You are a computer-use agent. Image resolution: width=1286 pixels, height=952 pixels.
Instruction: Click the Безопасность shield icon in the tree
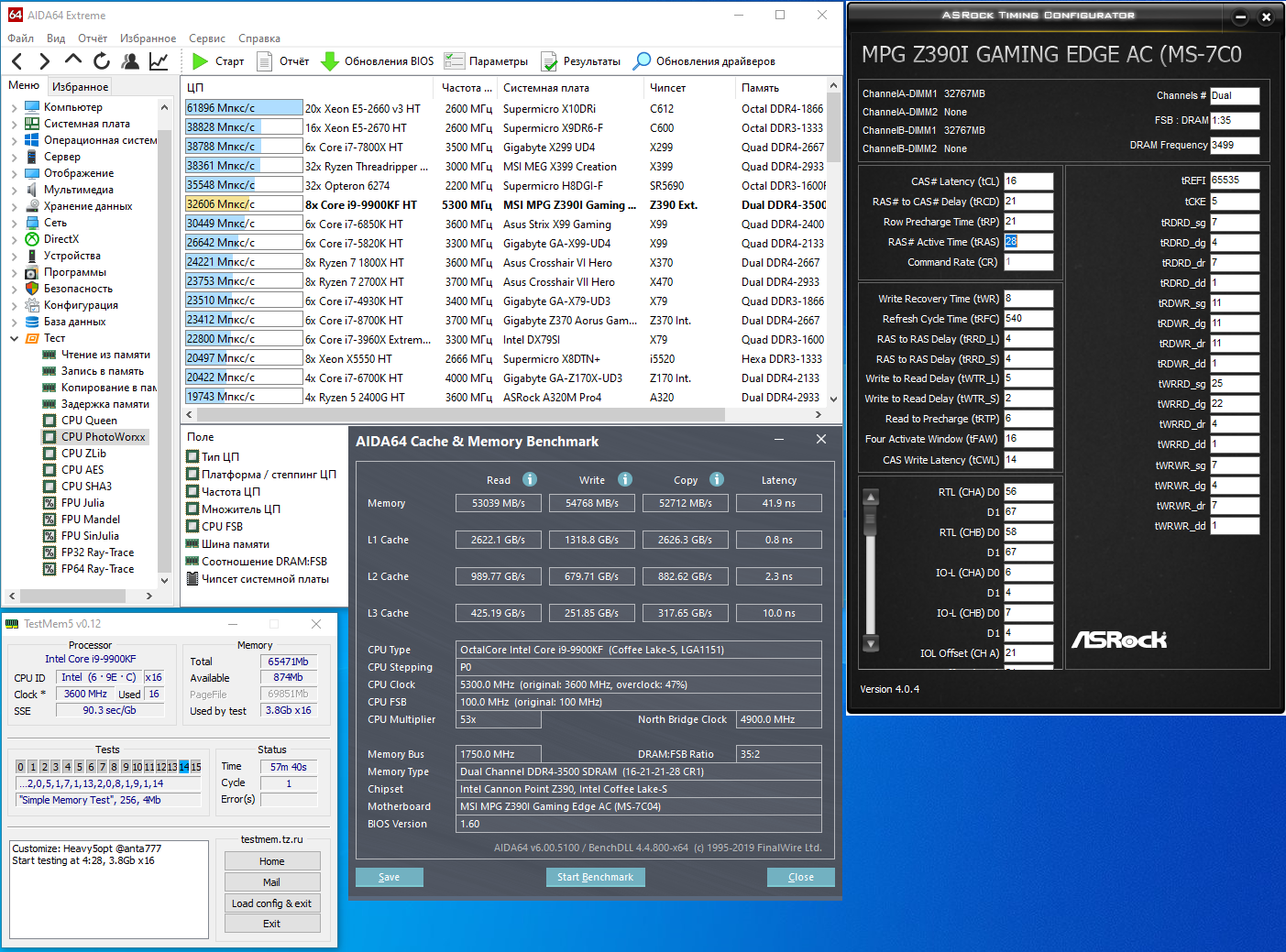(32, 289)
